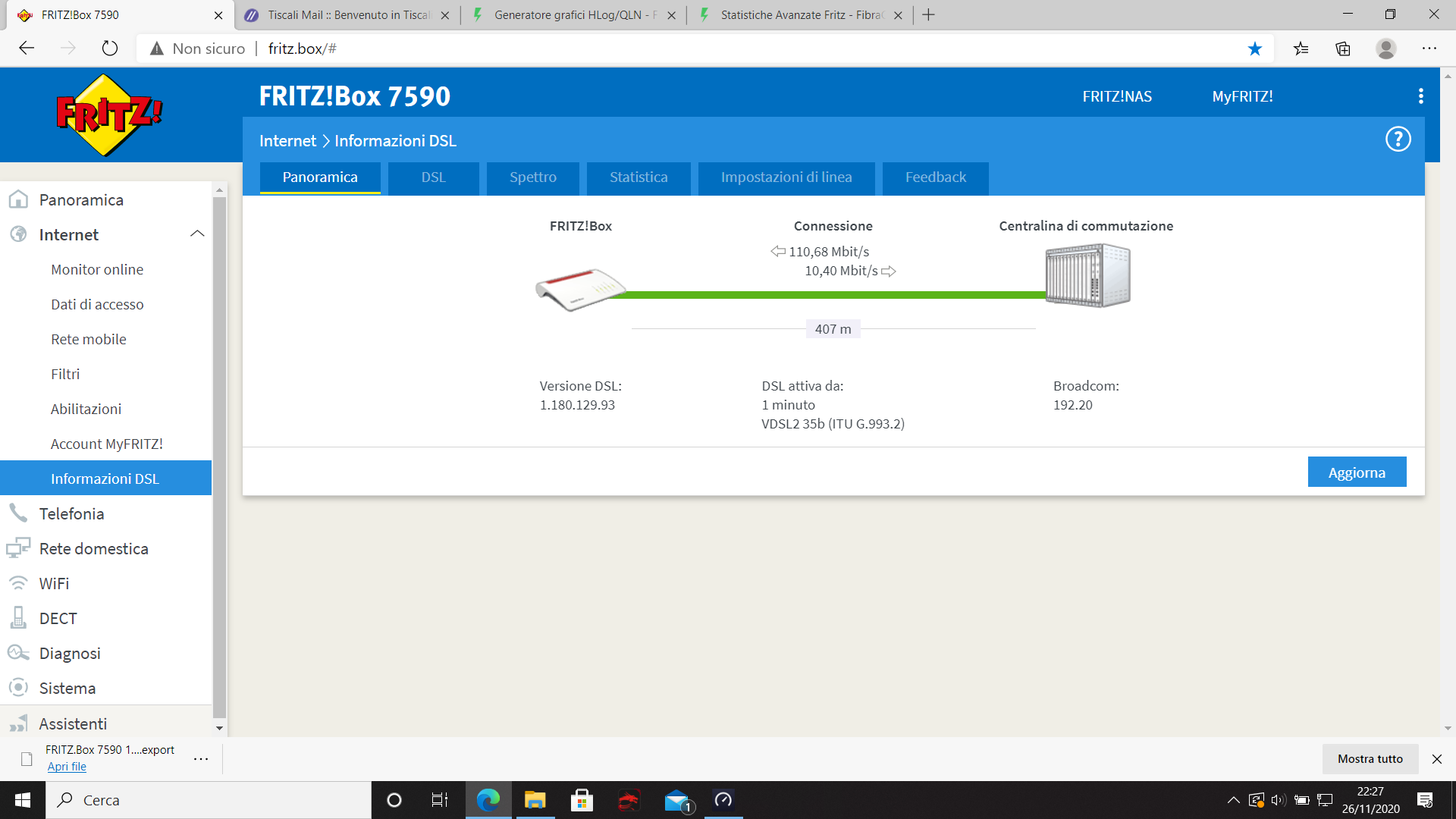
Task: Click the Assistenti icon
Action: tap(18, 723)
